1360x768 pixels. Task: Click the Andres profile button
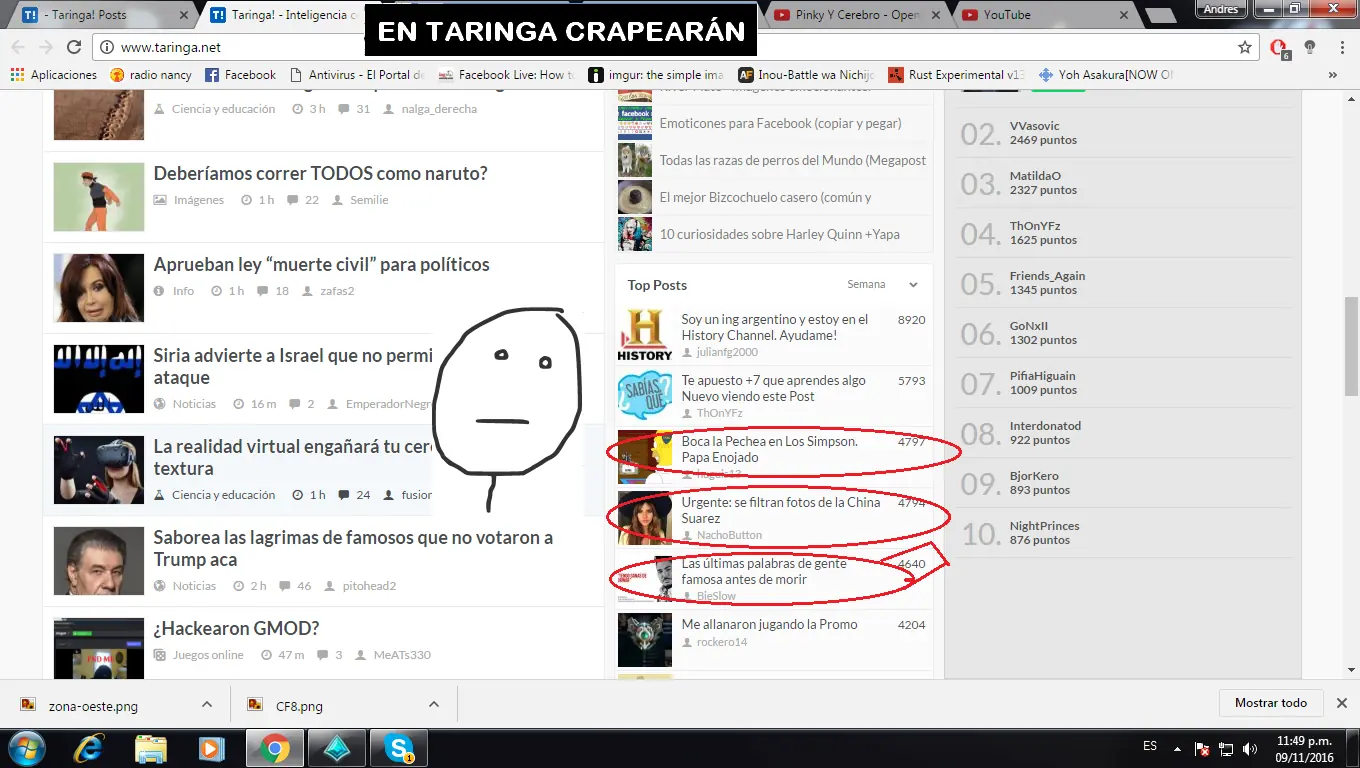[1221, 9]
